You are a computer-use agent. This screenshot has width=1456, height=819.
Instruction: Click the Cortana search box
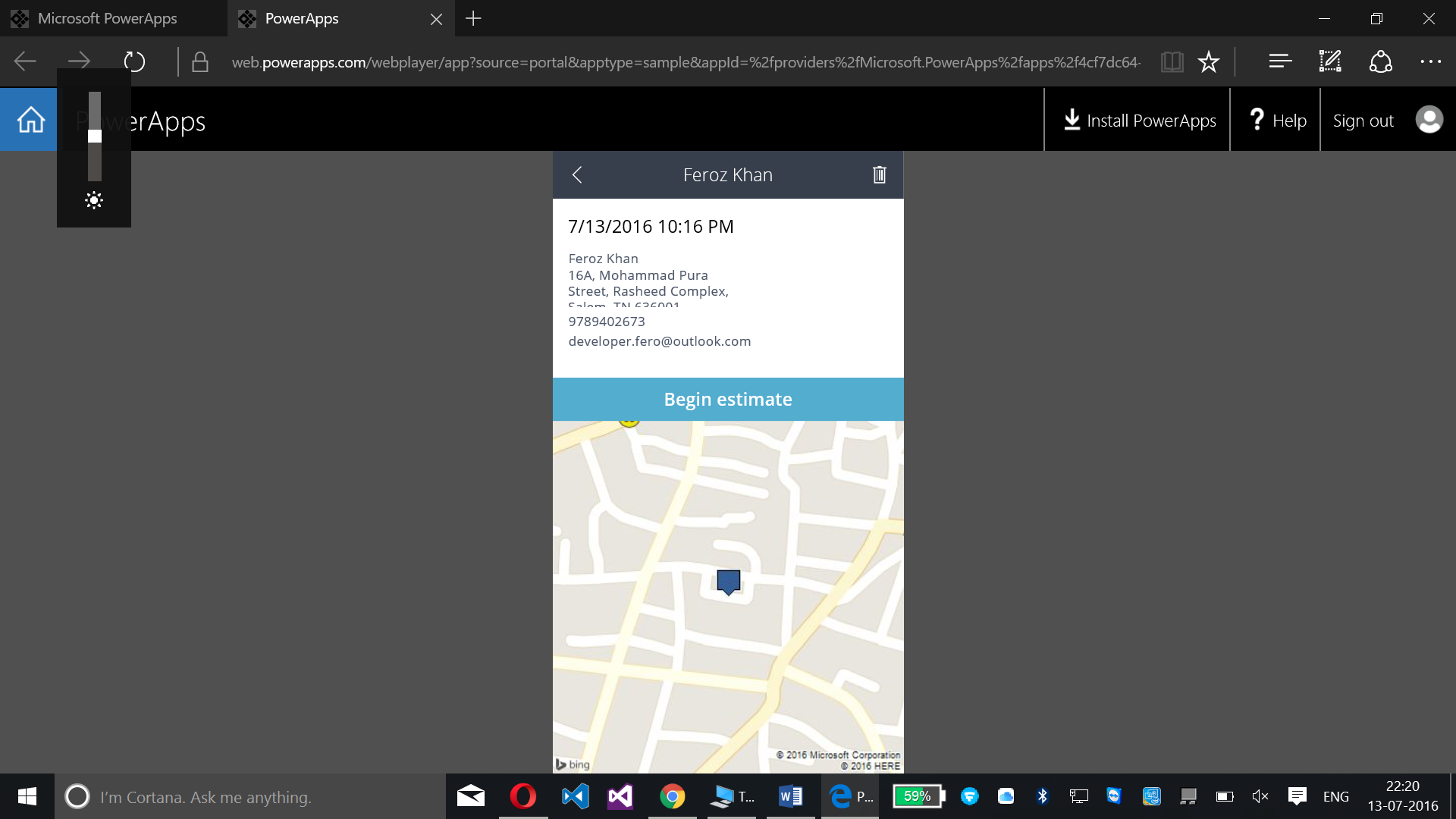250,796
